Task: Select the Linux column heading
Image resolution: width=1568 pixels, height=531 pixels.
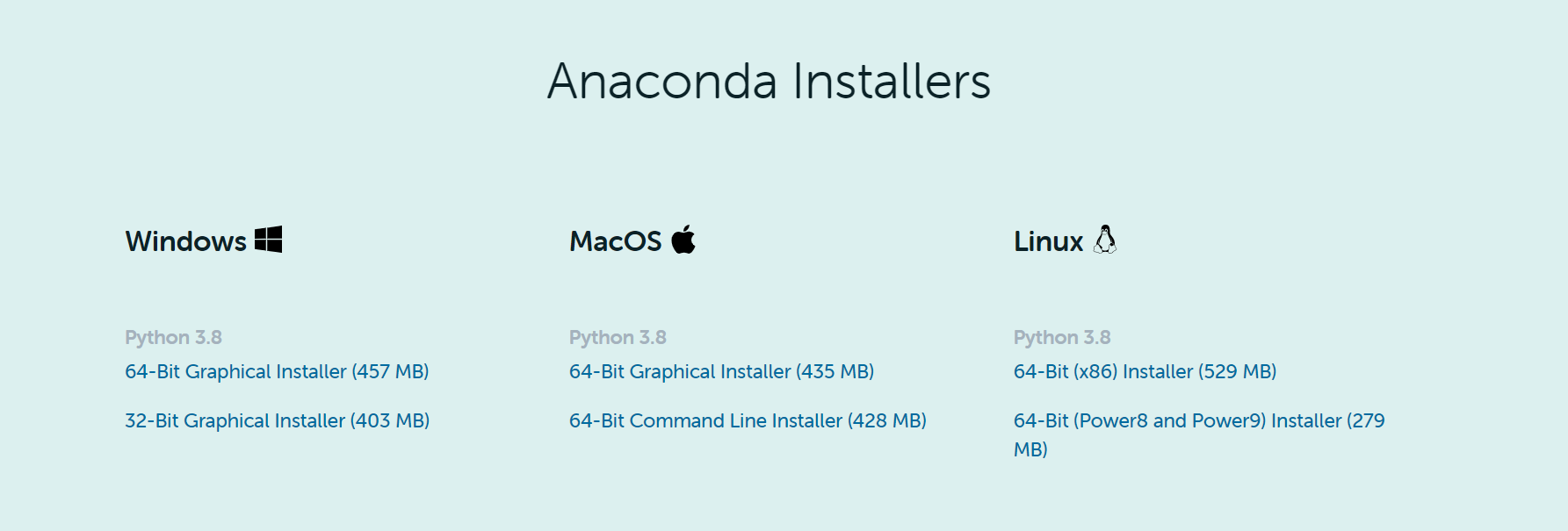Action: click(x=1047, y=240)
